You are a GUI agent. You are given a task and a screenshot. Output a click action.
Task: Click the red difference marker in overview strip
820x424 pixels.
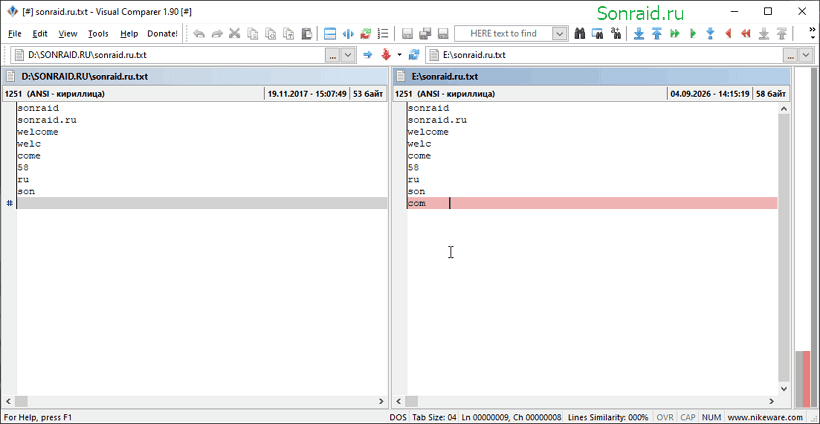(806, 379)
